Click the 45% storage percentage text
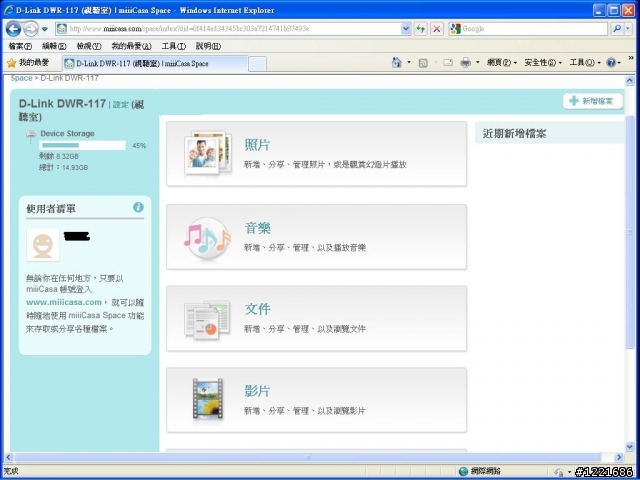The width and height of the screenshot is (640, 480). tap(139, 146)
